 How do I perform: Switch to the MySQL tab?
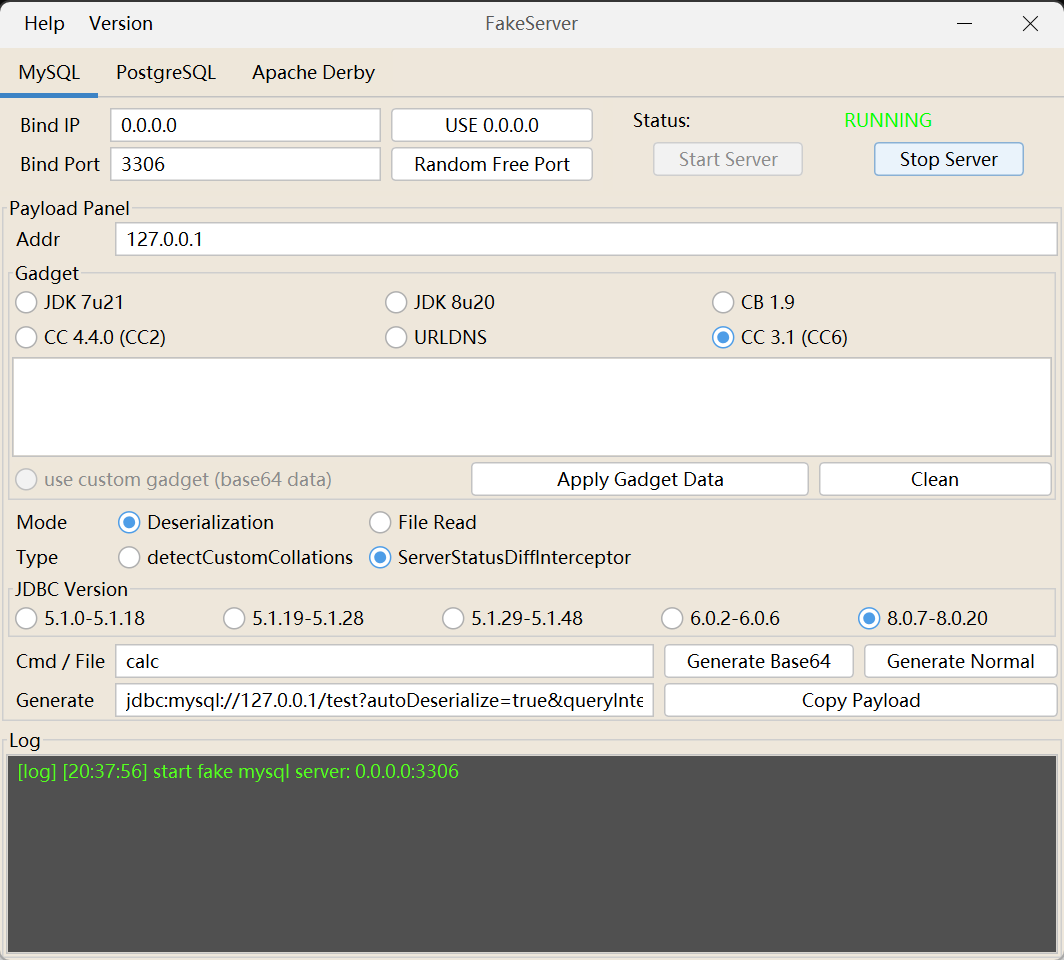[x=49, y=73]
